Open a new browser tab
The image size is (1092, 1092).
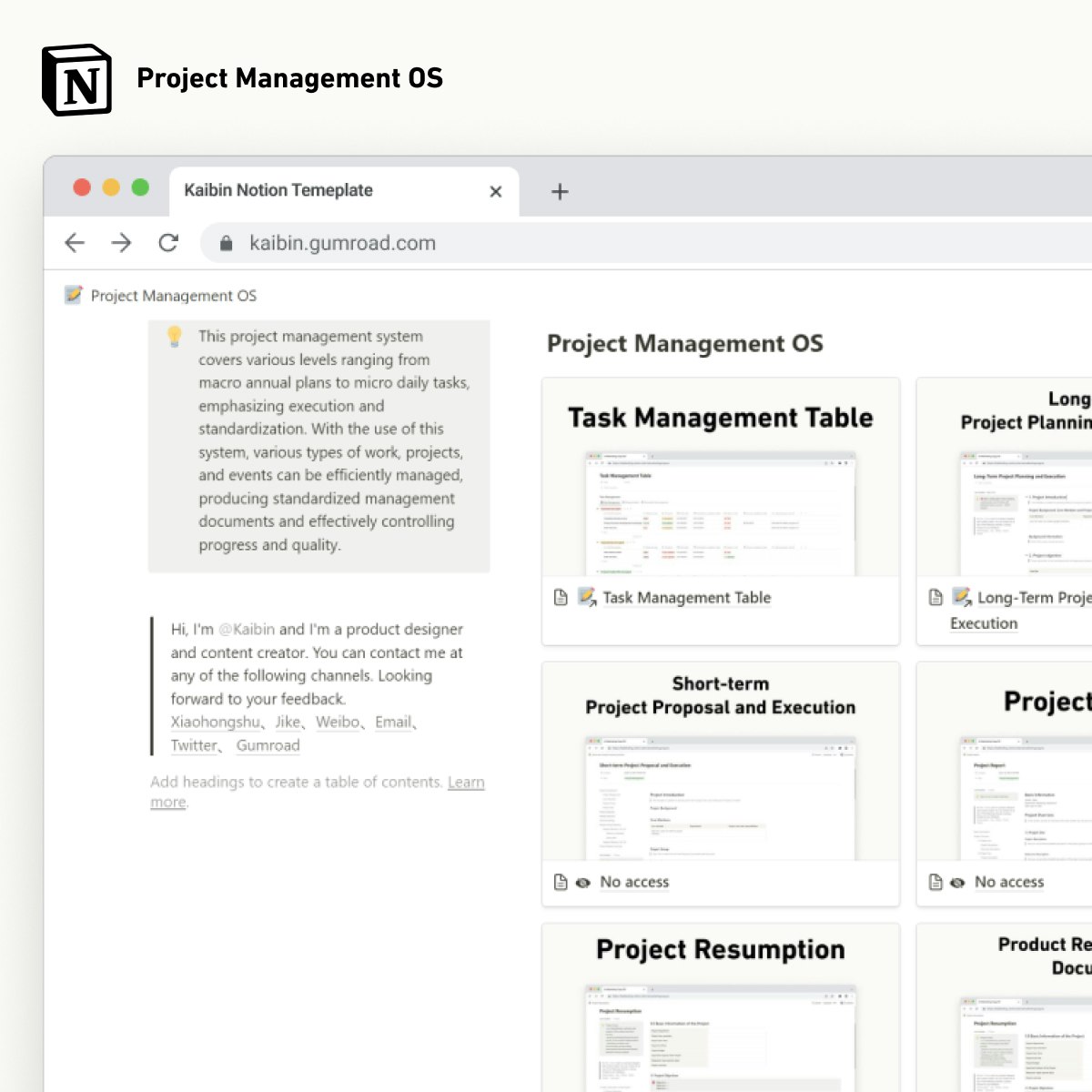click(560, 191)
